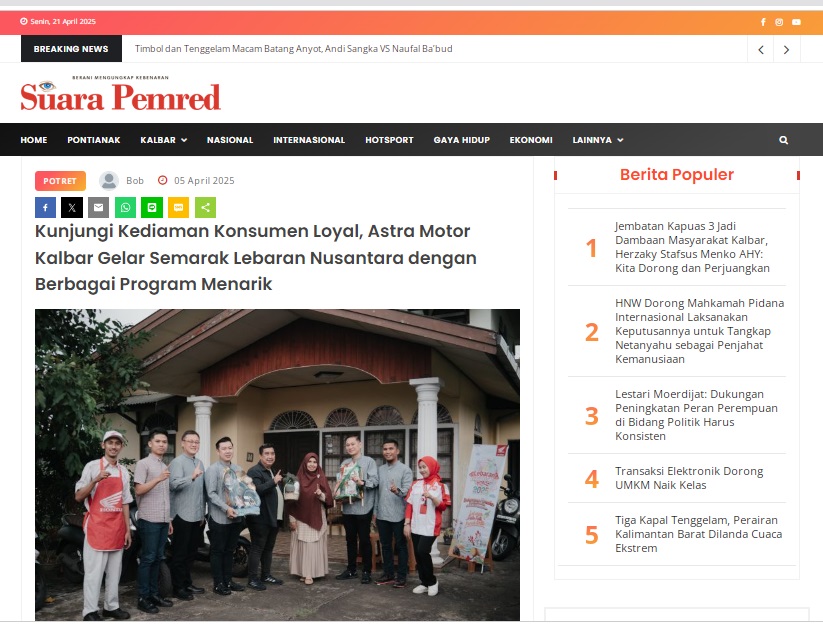823x627 pixels.
Task: Open the search icon in navbar
Action: pyautogui.click(x=783, y=140)
